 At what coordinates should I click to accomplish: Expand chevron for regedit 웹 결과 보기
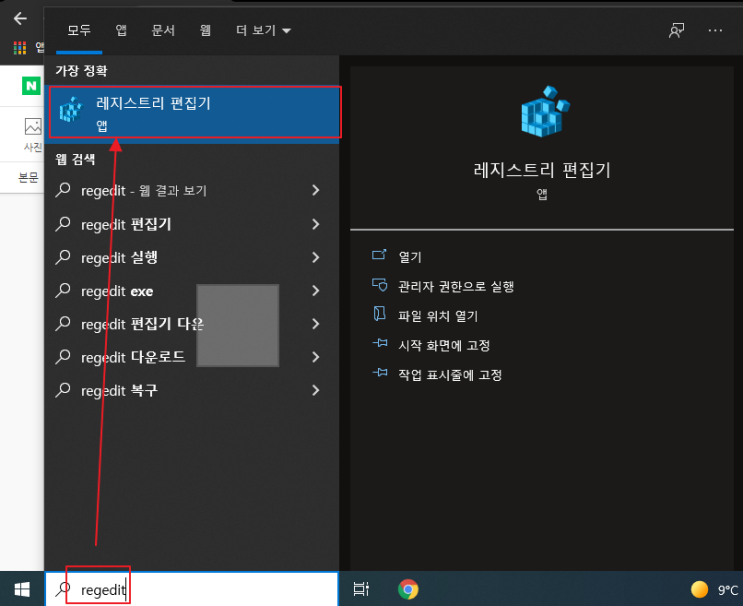point(316,190)
